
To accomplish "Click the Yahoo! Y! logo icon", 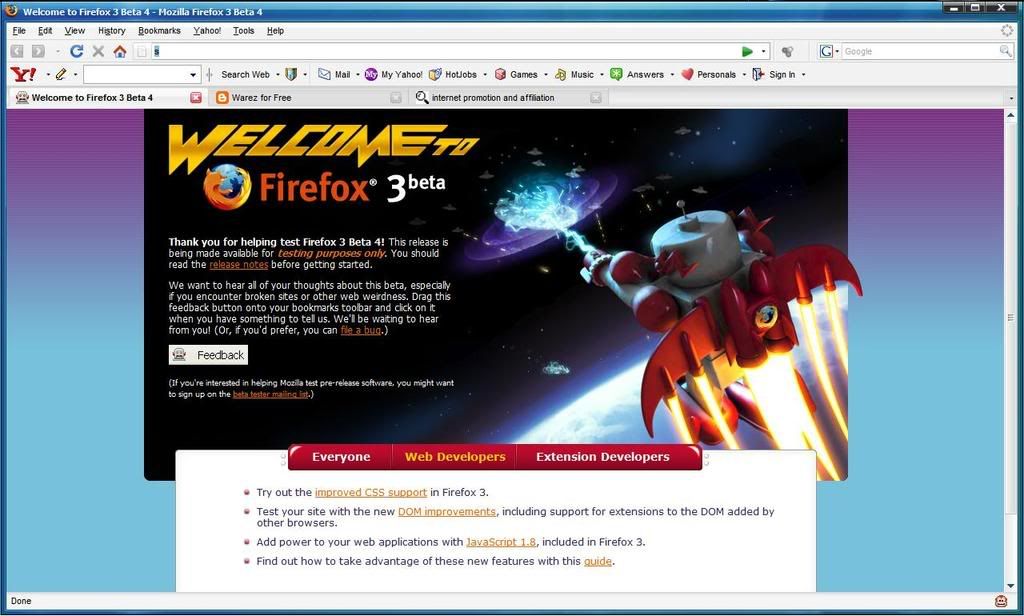I will (x=24, y=74).
